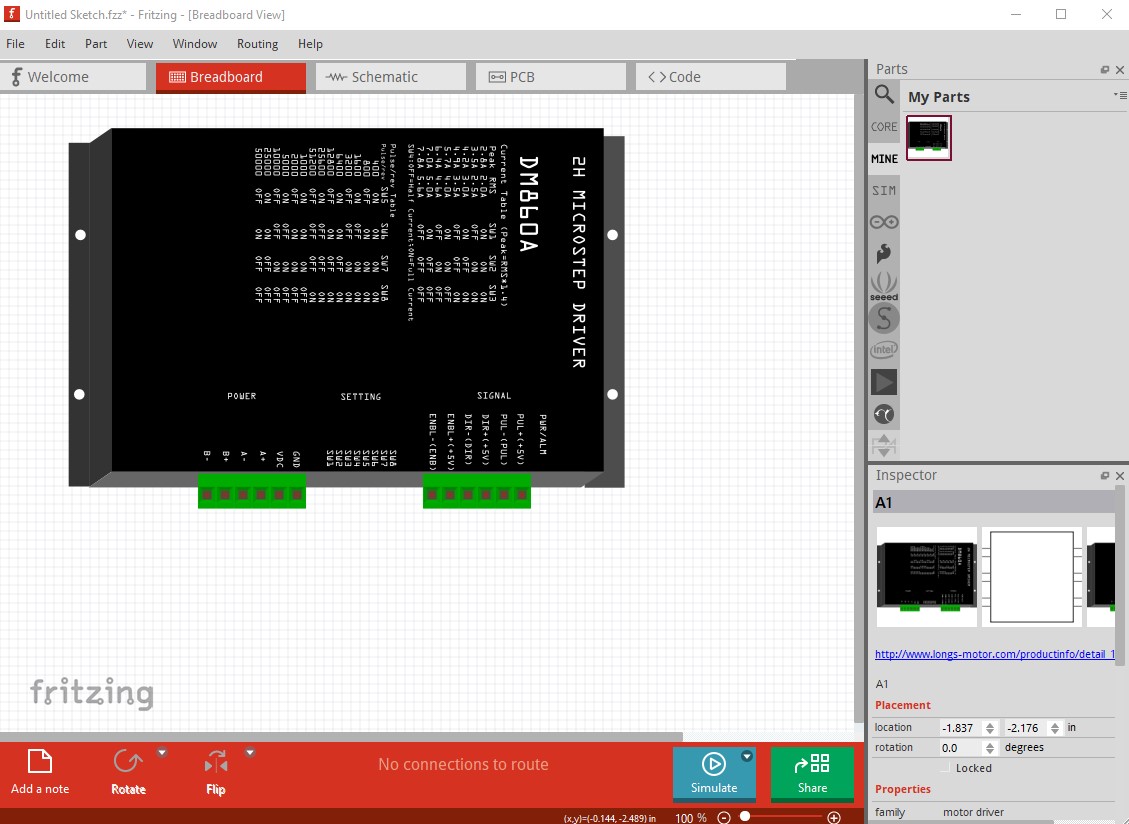Image resolution: width=1129 pixels, height=824 pixels.
Task: Close the Inspector panel
Action: pyautogui.click(x=1120, y=476)
